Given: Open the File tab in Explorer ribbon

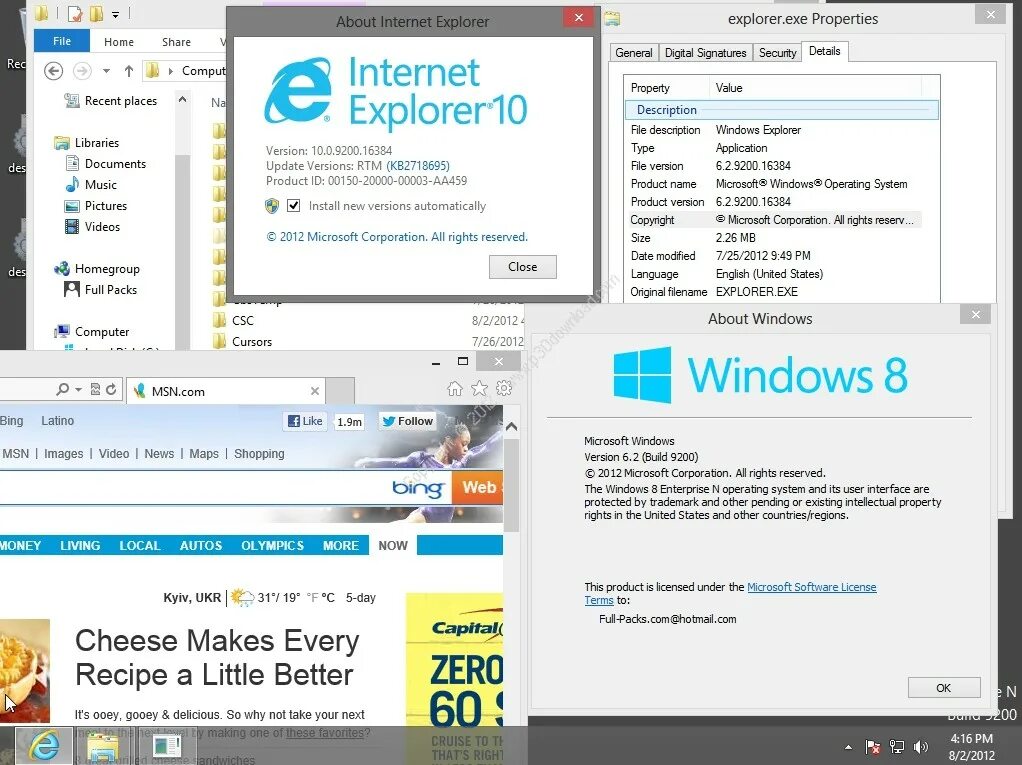Looking at the screenshot, I should pyautogui.click(x=62, y=41).
